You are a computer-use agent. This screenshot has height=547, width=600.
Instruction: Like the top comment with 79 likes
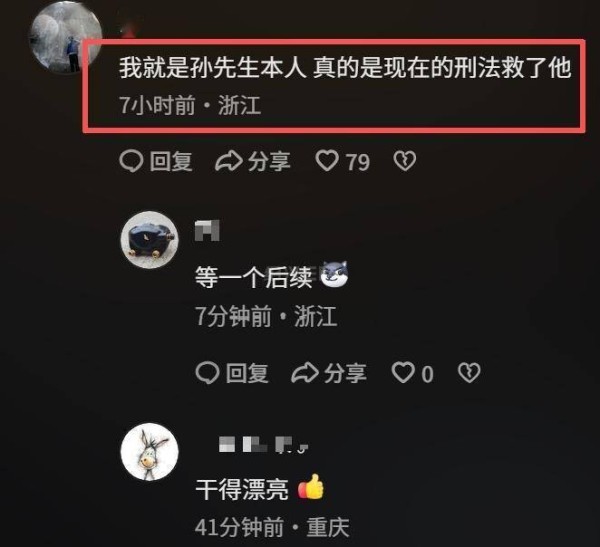coord(327,161)
